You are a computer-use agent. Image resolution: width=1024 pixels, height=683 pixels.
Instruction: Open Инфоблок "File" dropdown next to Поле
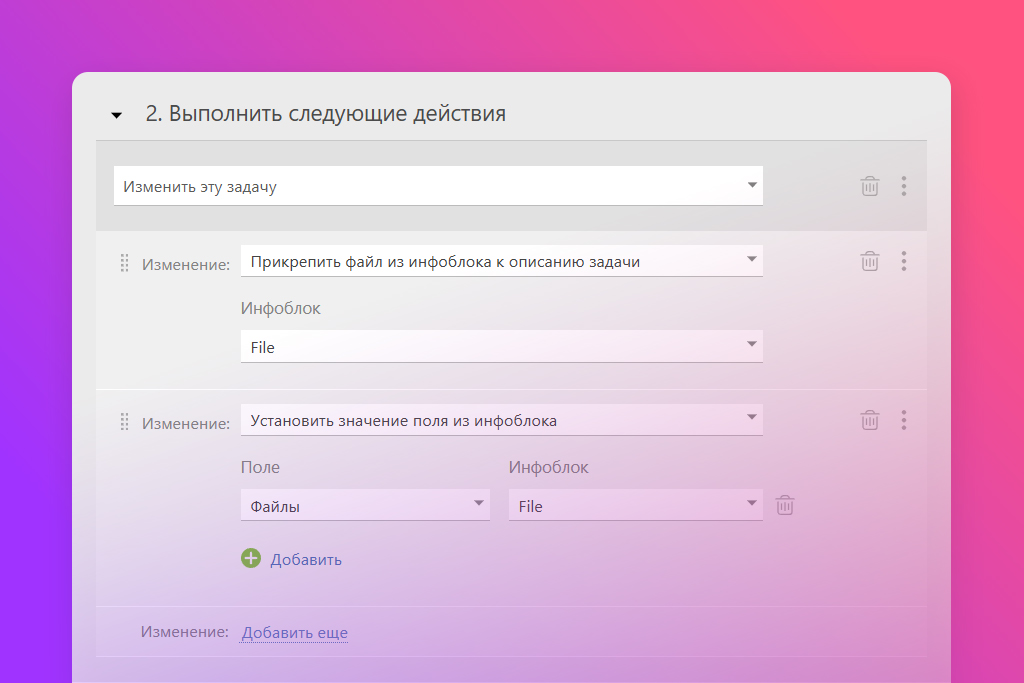click(635, 506)
